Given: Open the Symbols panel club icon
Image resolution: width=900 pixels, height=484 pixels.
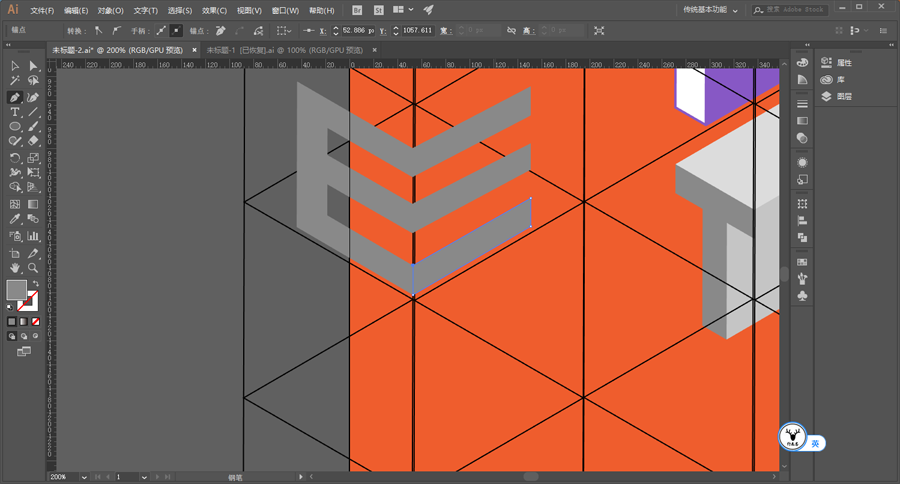Looking at the screenshot, I should 802,296.
